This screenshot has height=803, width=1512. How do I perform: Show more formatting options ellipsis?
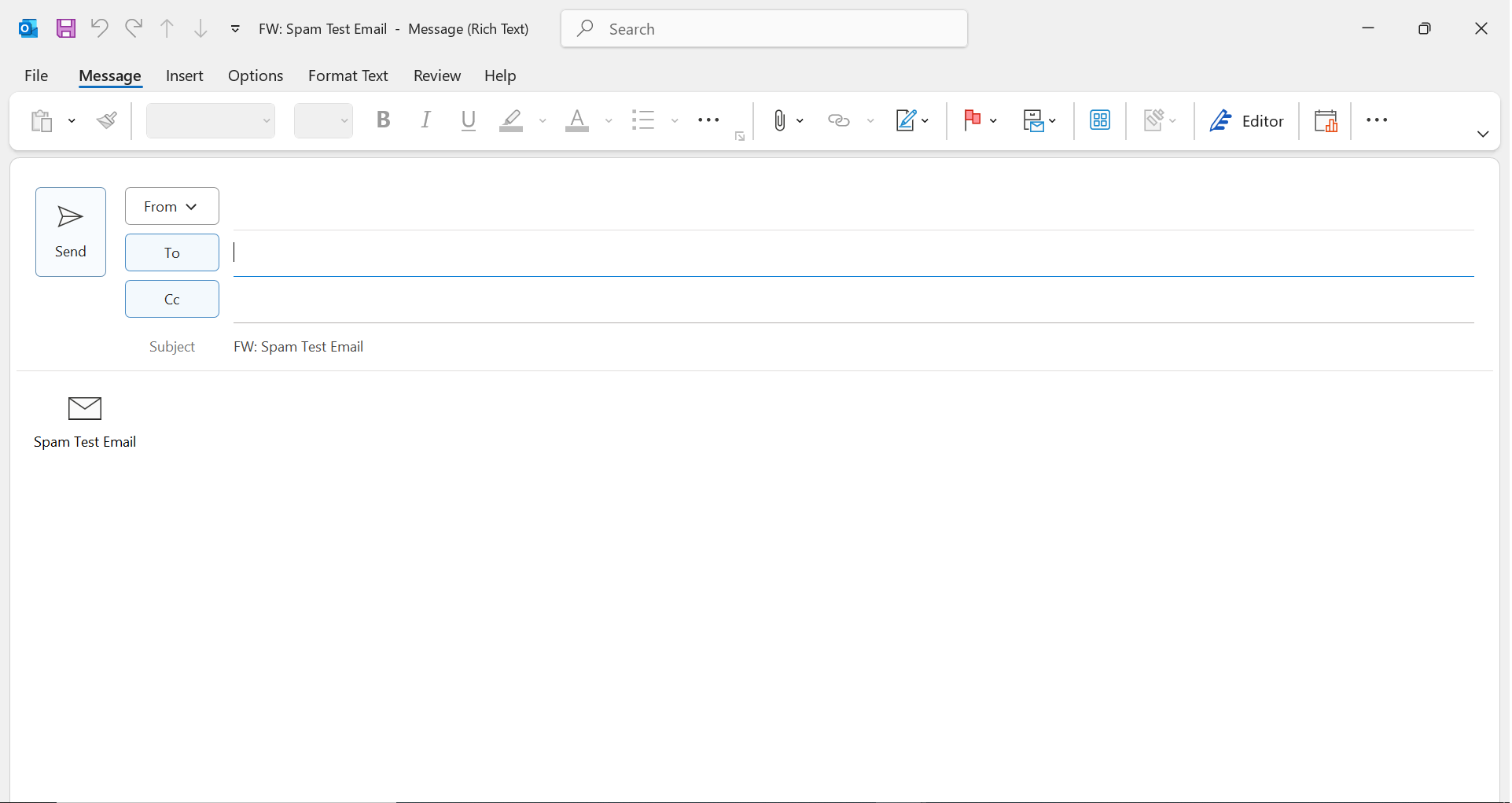click(x=708, y=120)
